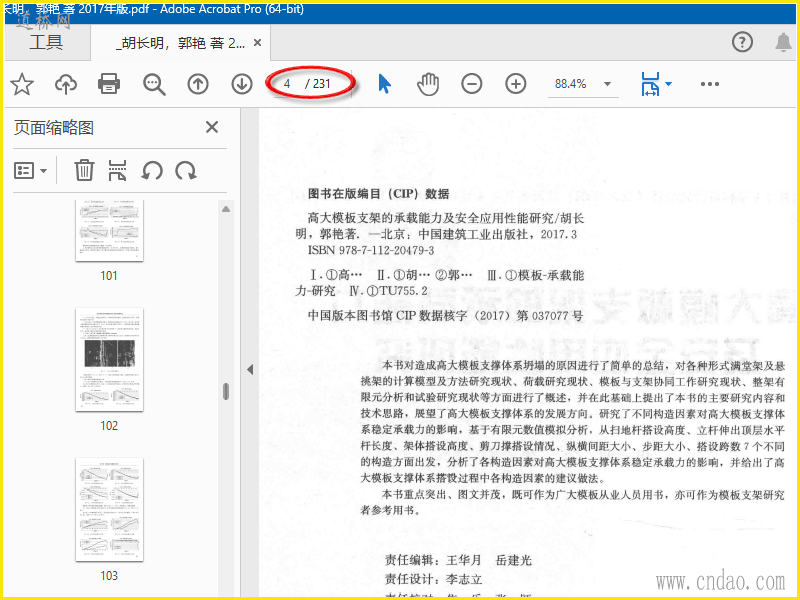800x600 pixels.
Task: Click the extract pages scissors icon
Action: coord(117,170)
